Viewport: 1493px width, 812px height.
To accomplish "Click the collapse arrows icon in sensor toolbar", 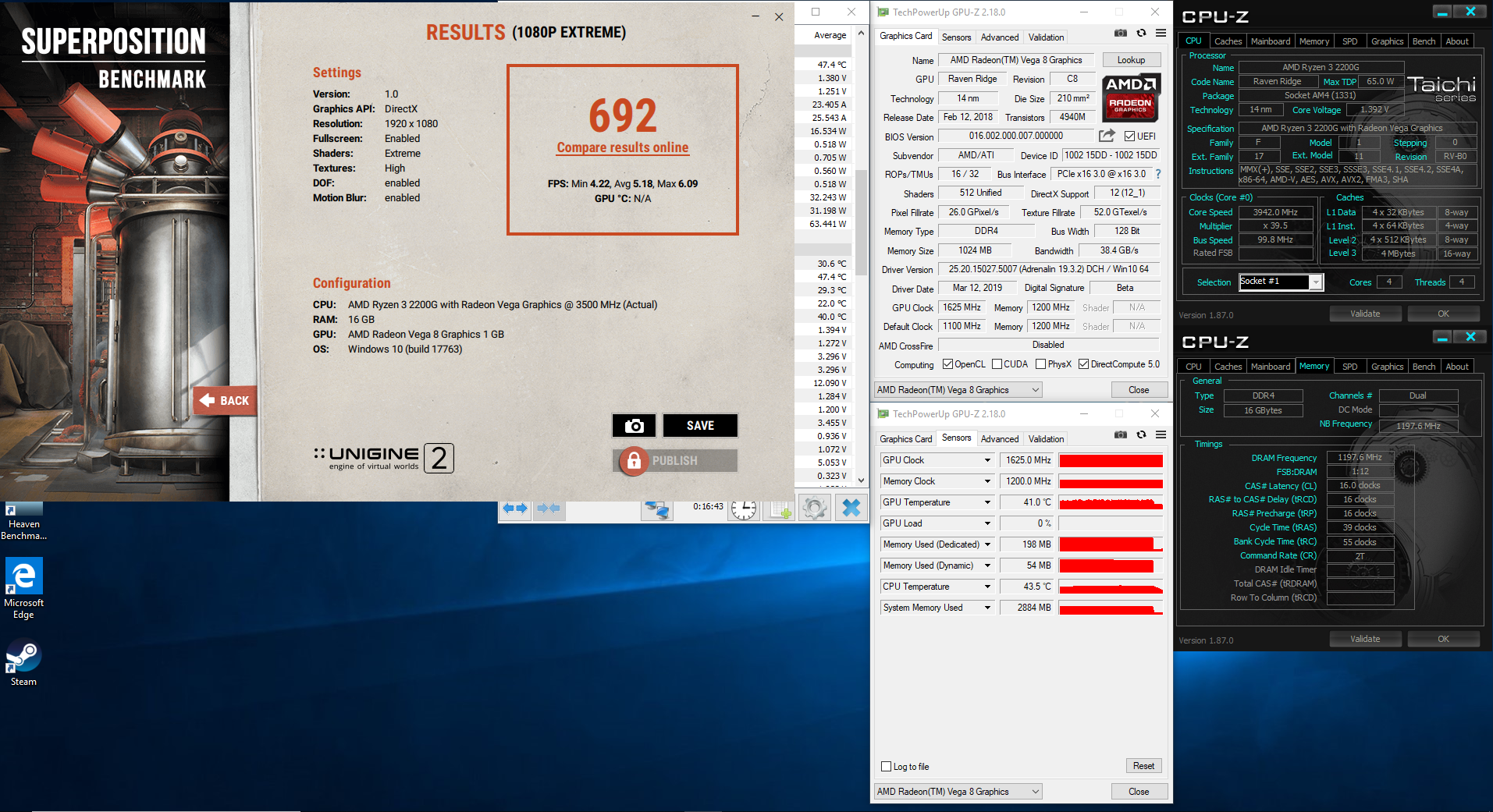I will point(549,509).
